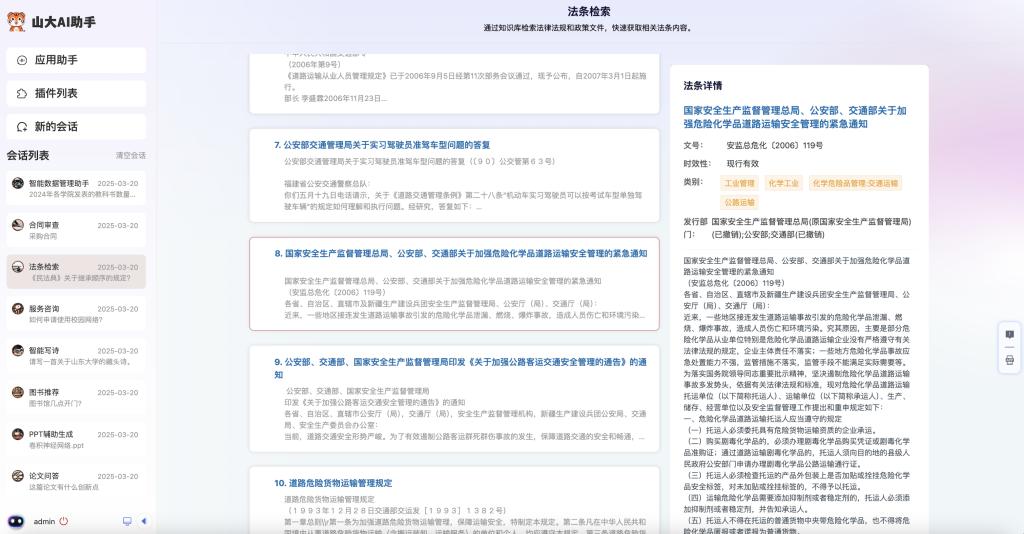Click the 法条检索 avatar icon

[x=18, y=267]
